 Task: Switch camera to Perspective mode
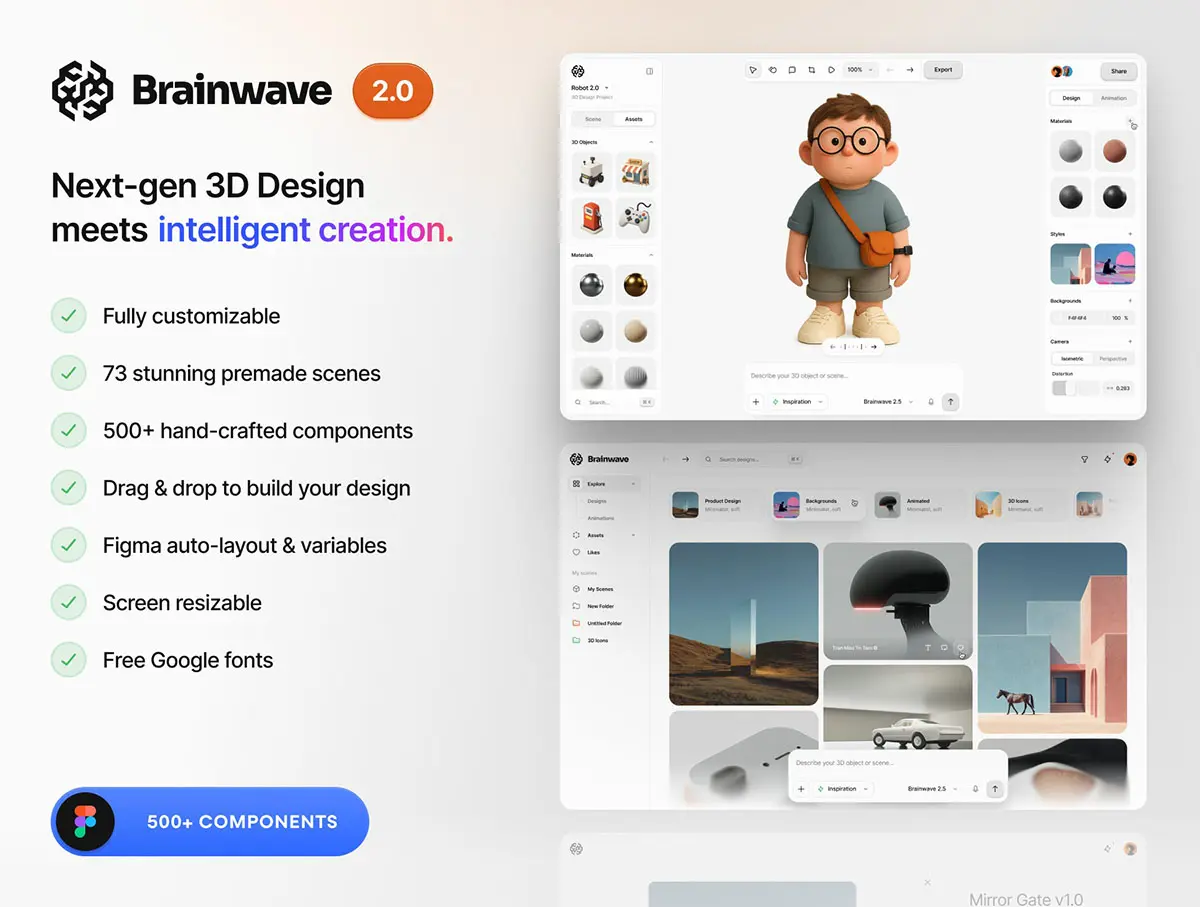(1113, 359)
